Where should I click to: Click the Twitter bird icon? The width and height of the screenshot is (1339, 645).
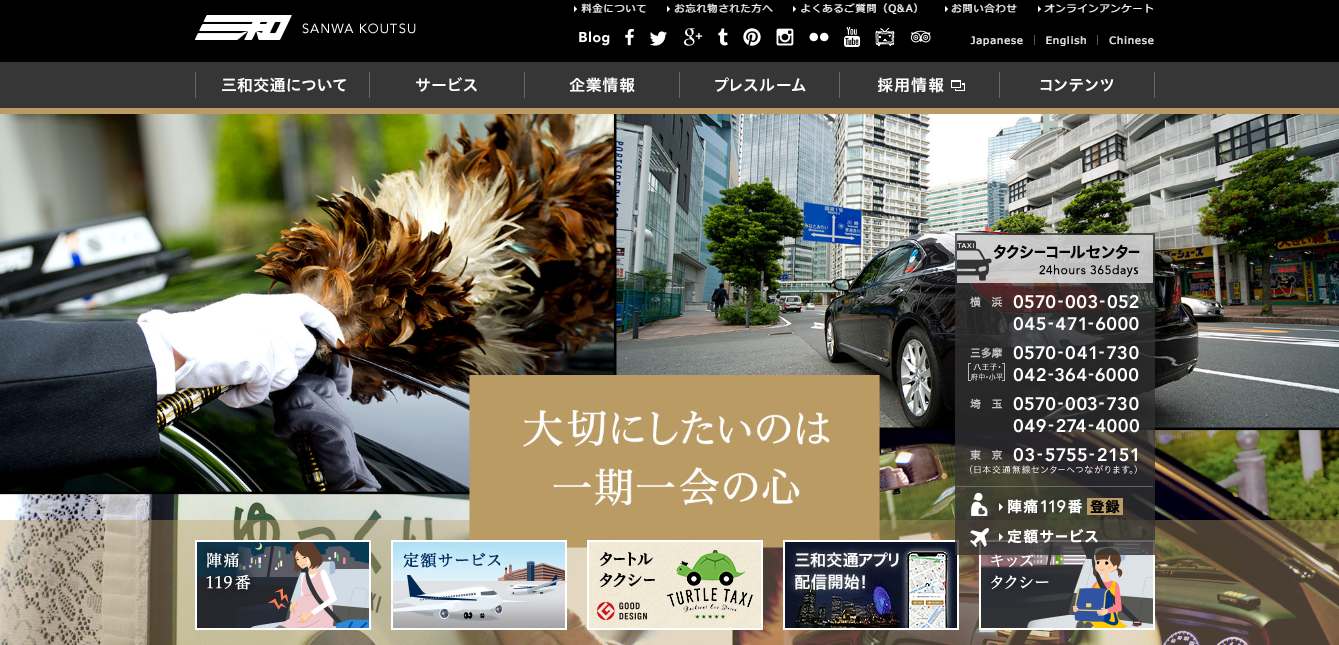click(x=658, y=38)
